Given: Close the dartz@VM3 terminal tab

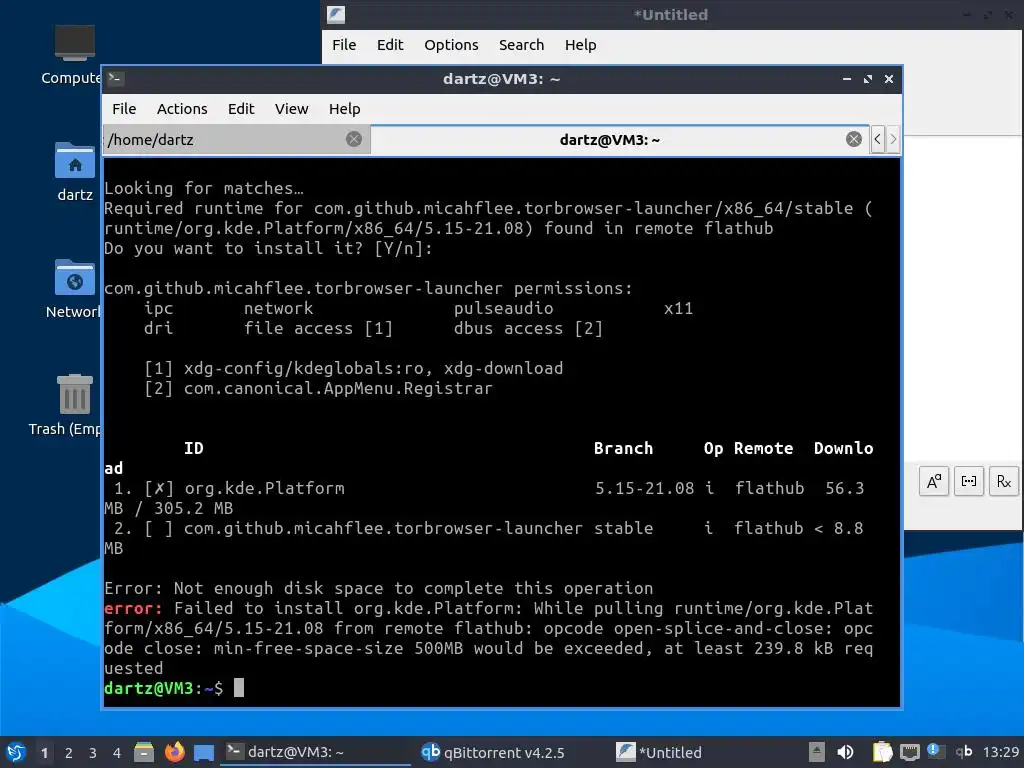Looking at the screenshot, I should click(854, 139).
